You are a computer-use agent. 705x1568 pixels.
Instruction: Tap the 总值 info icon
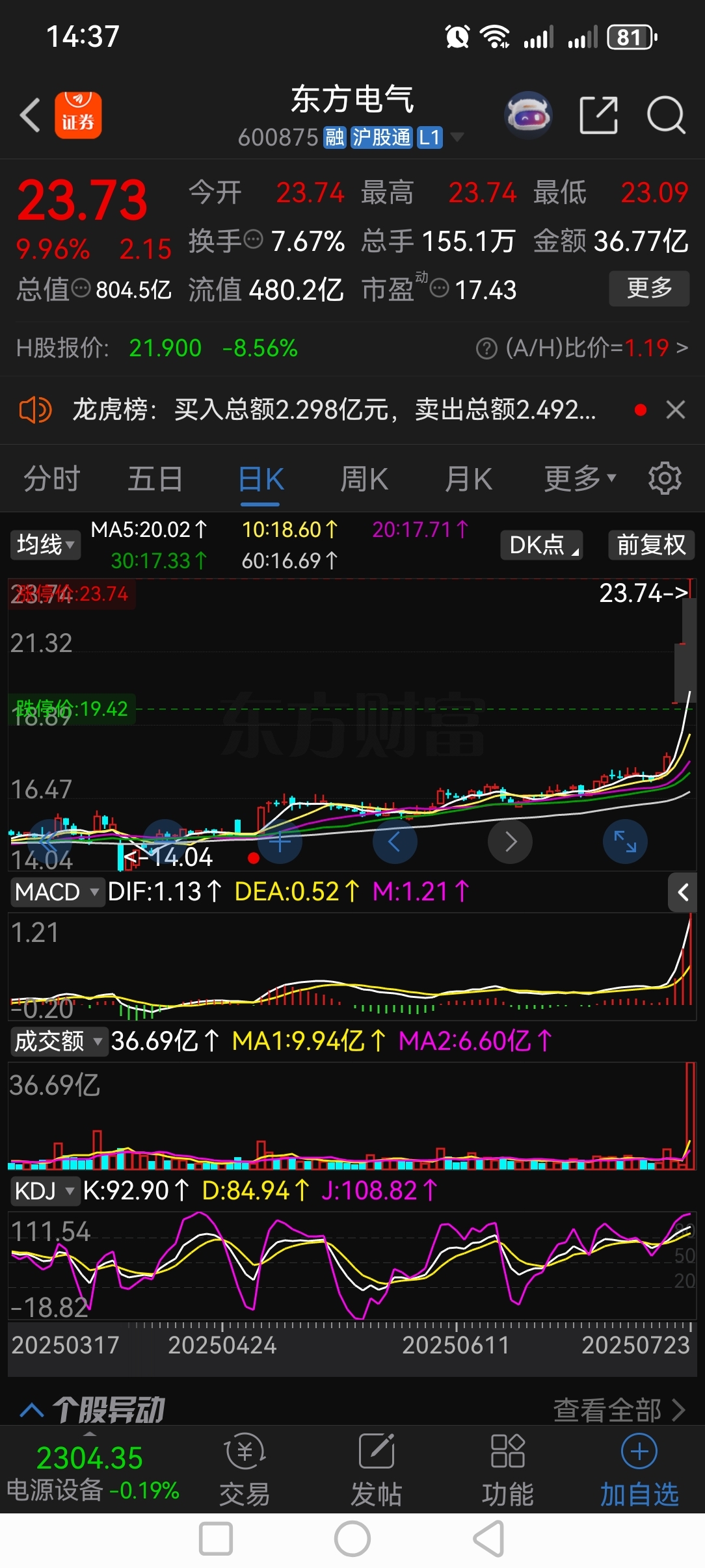(x=81, y=288)
